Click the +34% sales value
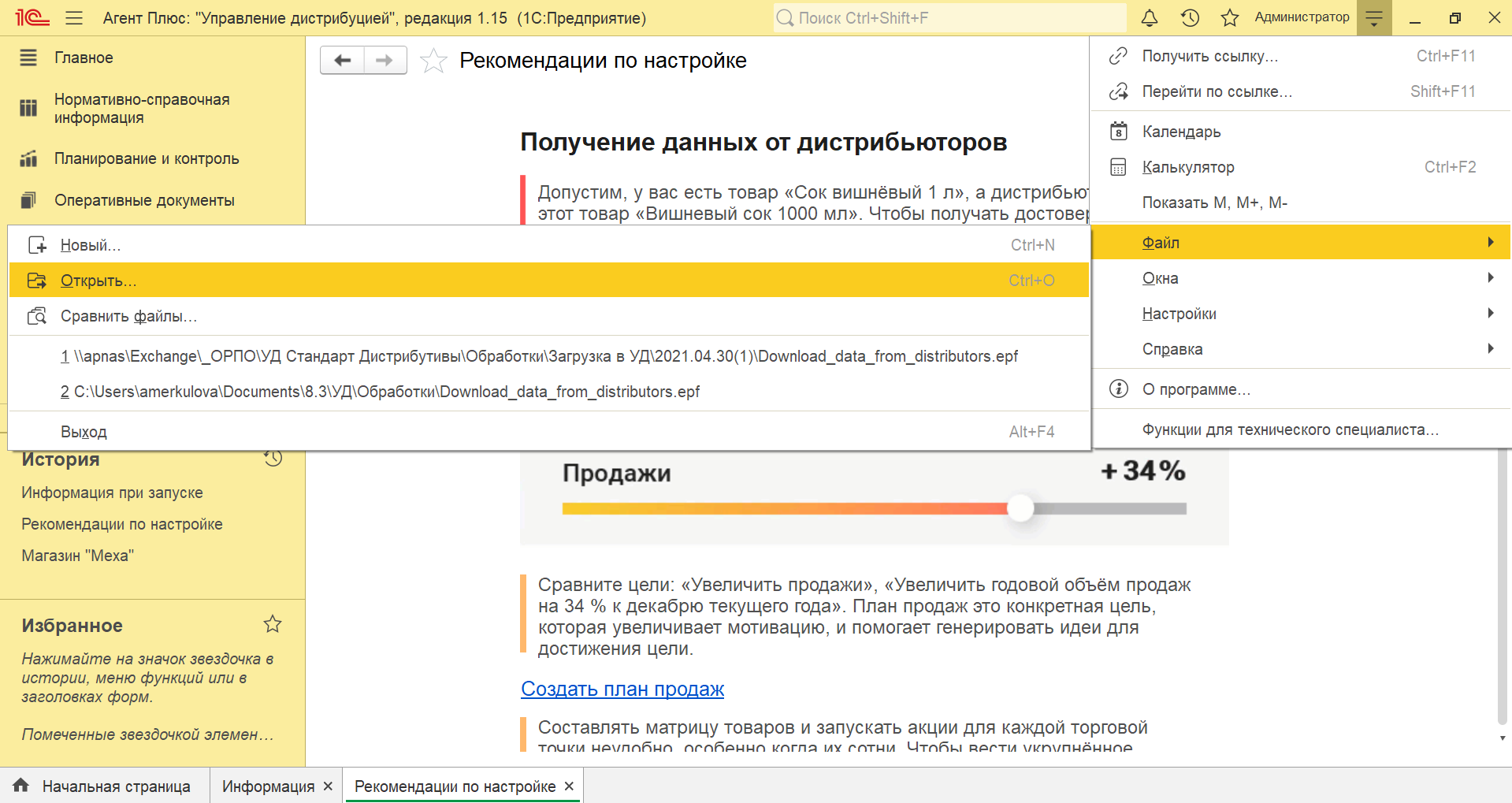The height and width of the screenshot is (803, 1512). click(x=1142, y=471)
